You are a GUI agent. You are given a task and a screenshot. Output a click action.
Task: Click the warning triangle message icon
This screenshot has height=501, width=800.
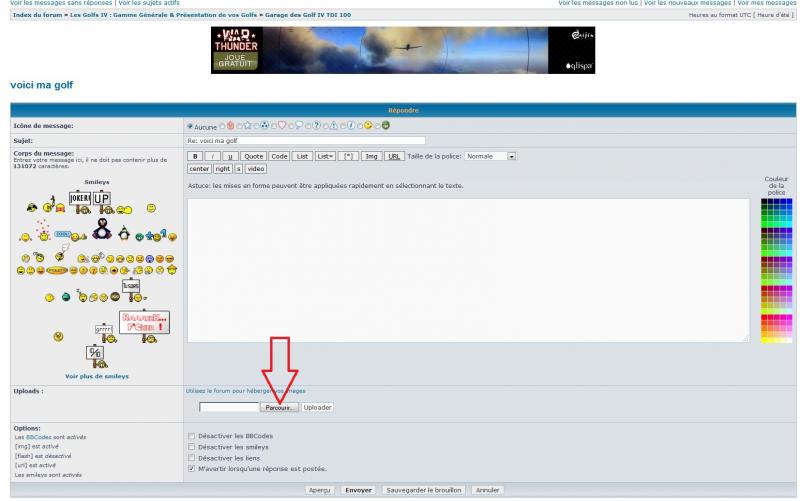pyautogui.click(x=334, y=126)
